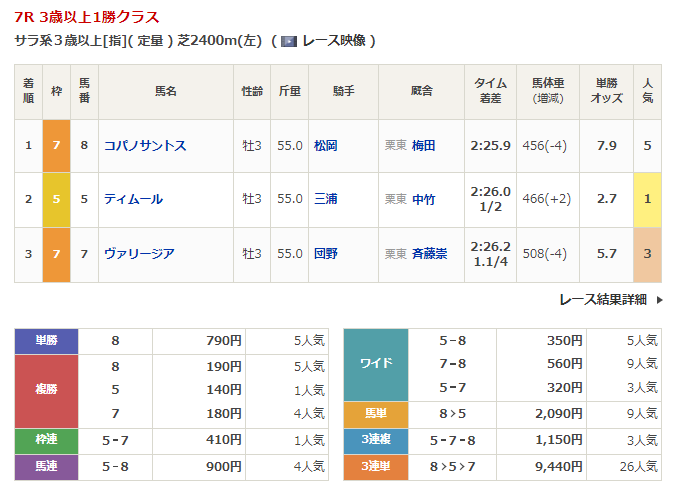Click jockey 松岡 link

click(325, 146)
